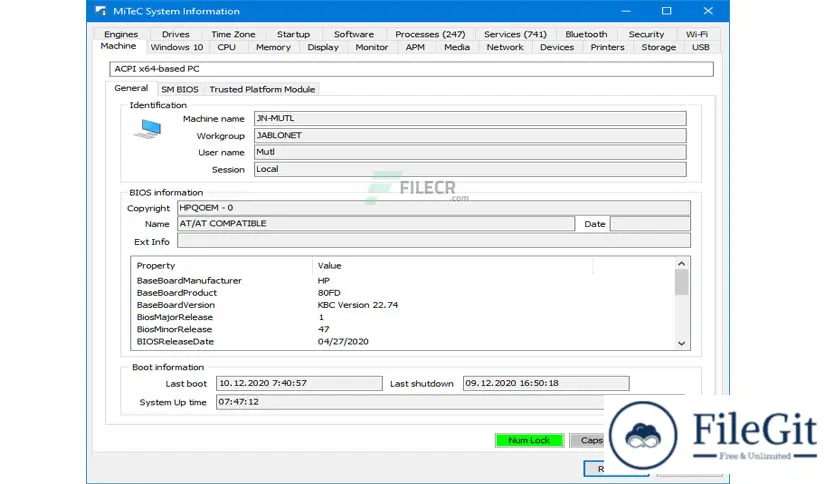Select the Display tab
Image resolution: width=836 pixels, height=484 pixels.
pyautogui.click(x=323, y=47)
